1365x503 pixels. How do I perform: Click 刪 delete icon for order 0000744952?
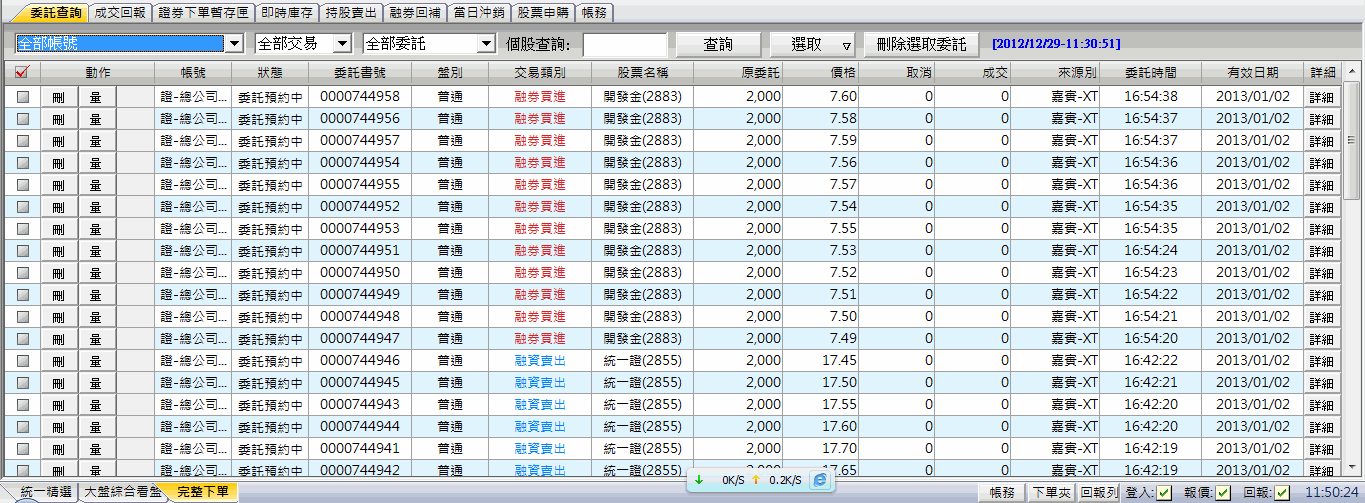click(x=58, y=207)
